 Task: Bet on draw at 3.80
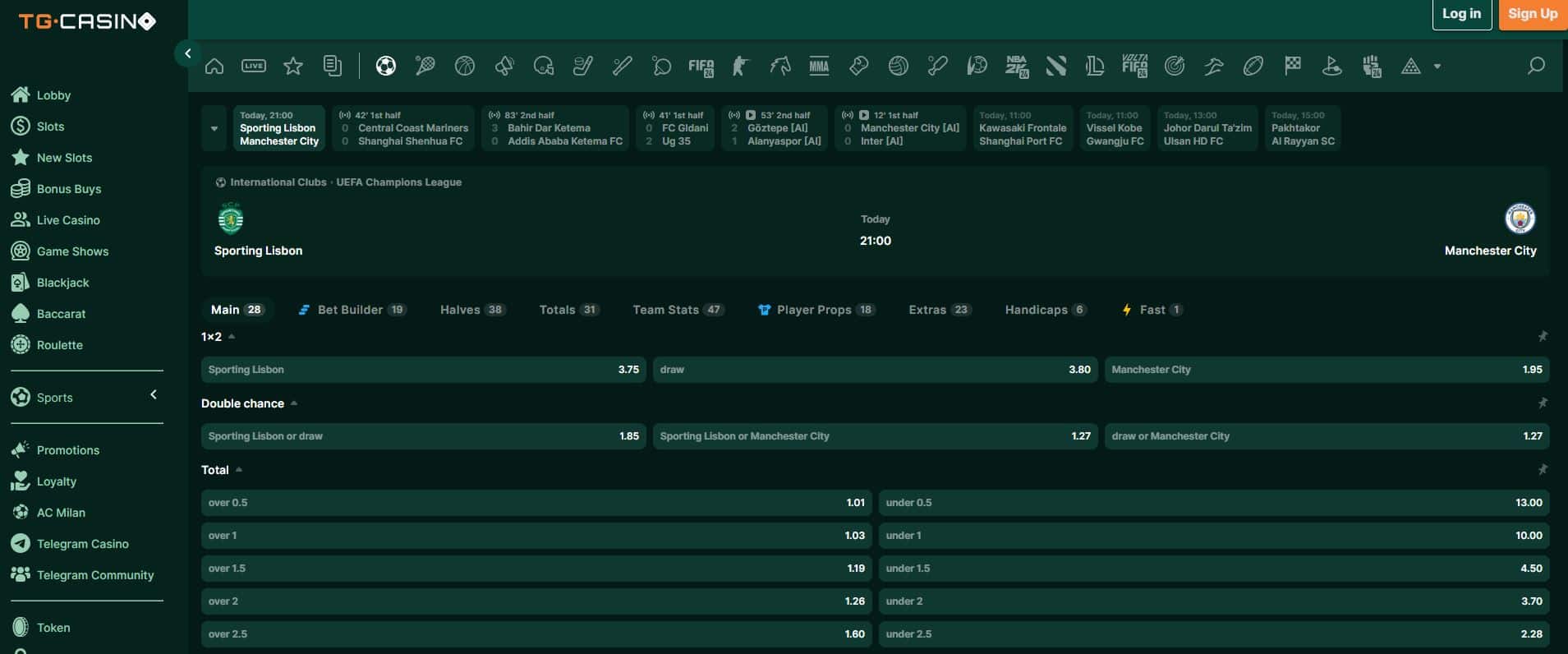(875, 370)
